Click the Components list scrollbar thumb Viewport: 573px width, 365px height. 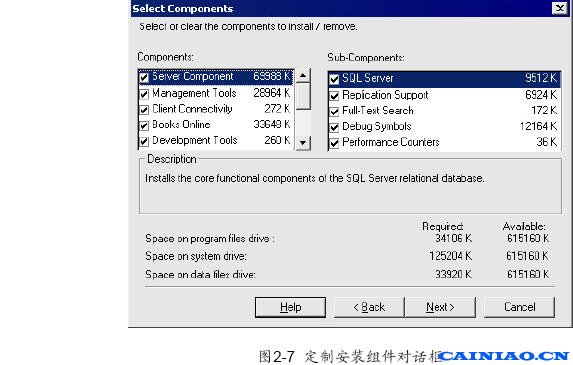(303, 96)
